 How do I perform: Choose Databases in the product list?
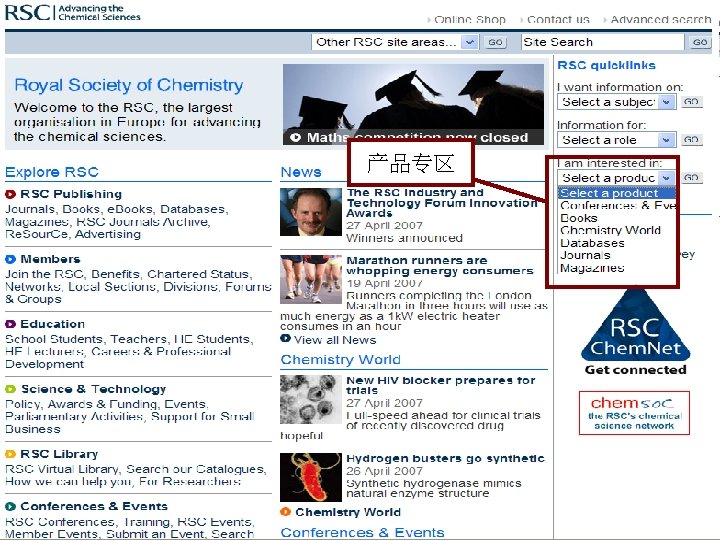(x=617, y=243)
